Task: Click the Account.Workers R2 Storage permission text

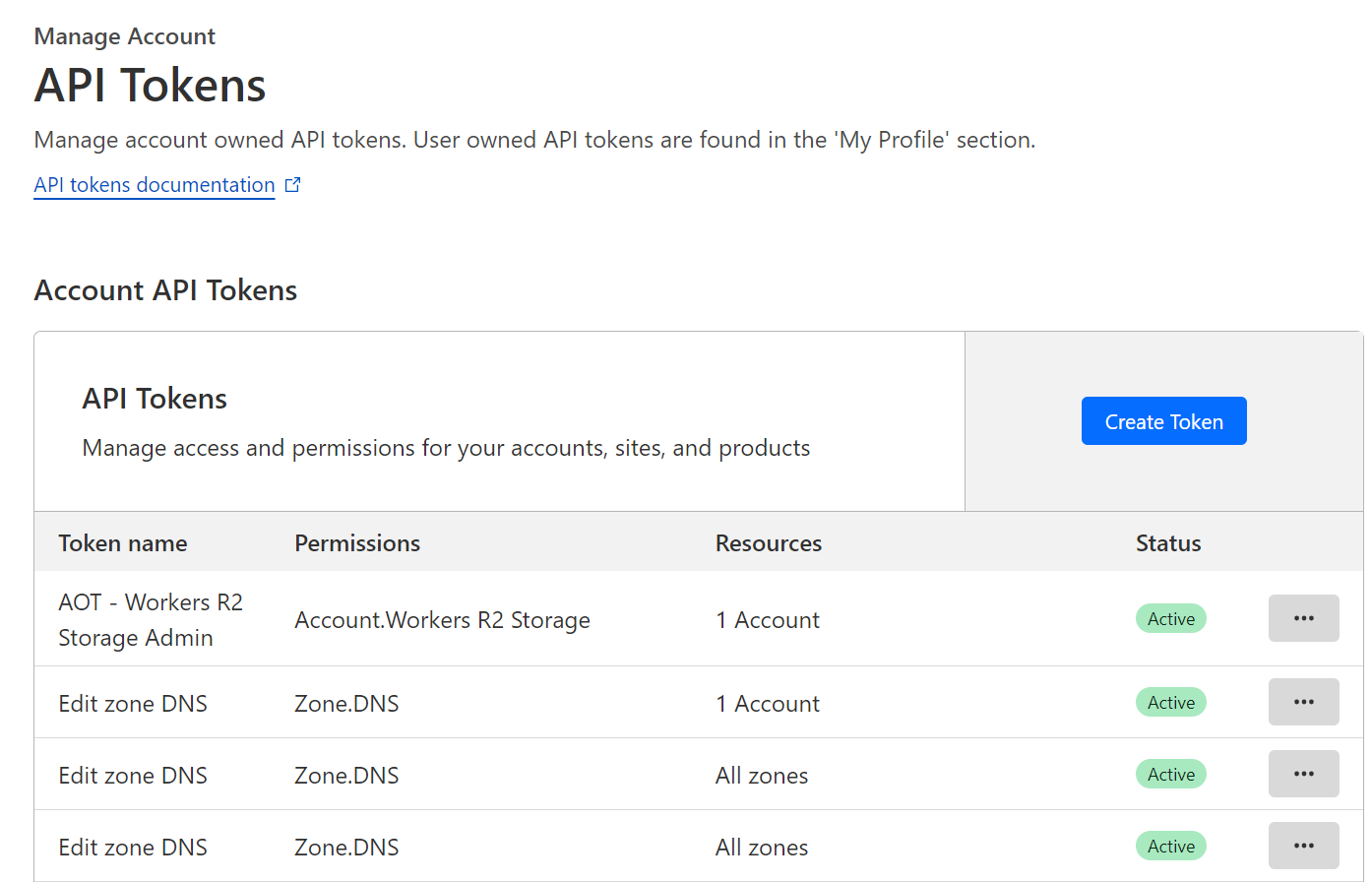Action: pos(442,620)
